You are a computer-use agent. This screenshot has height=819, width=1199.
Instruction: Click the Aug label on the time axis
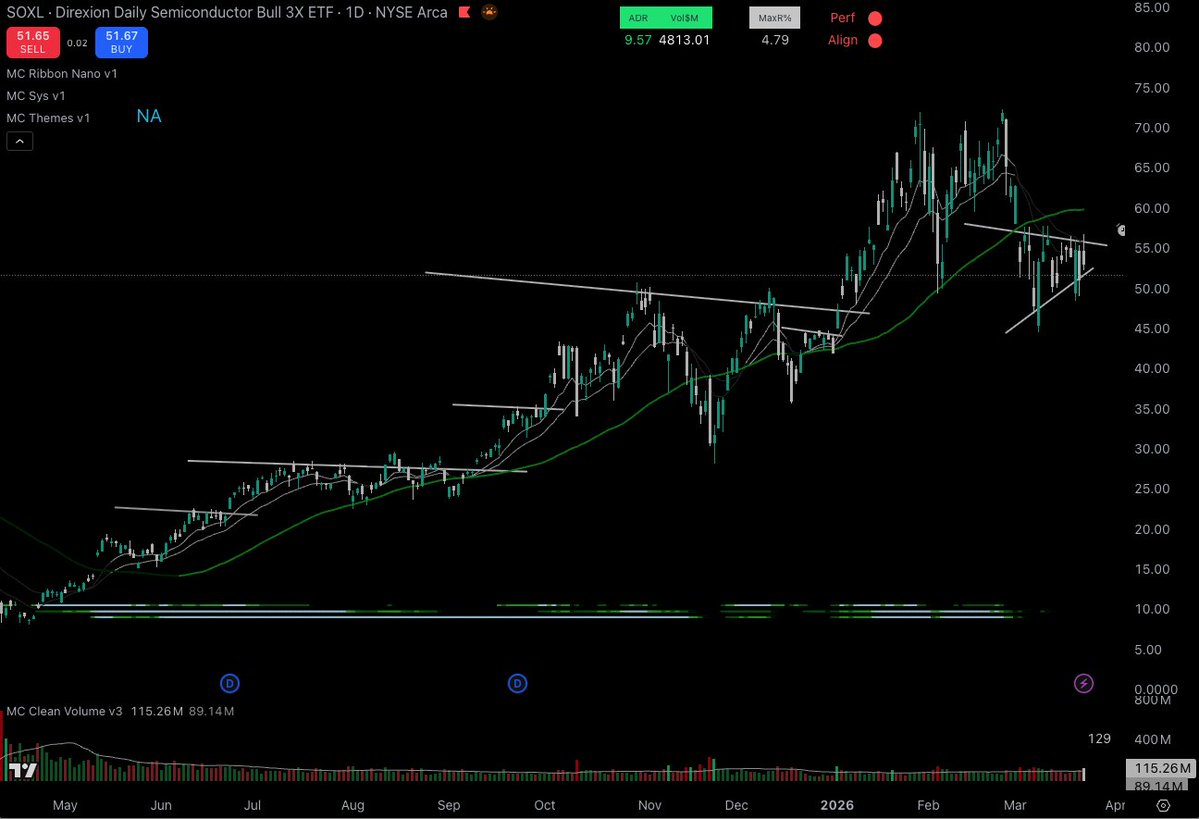(x=353, y=805)
